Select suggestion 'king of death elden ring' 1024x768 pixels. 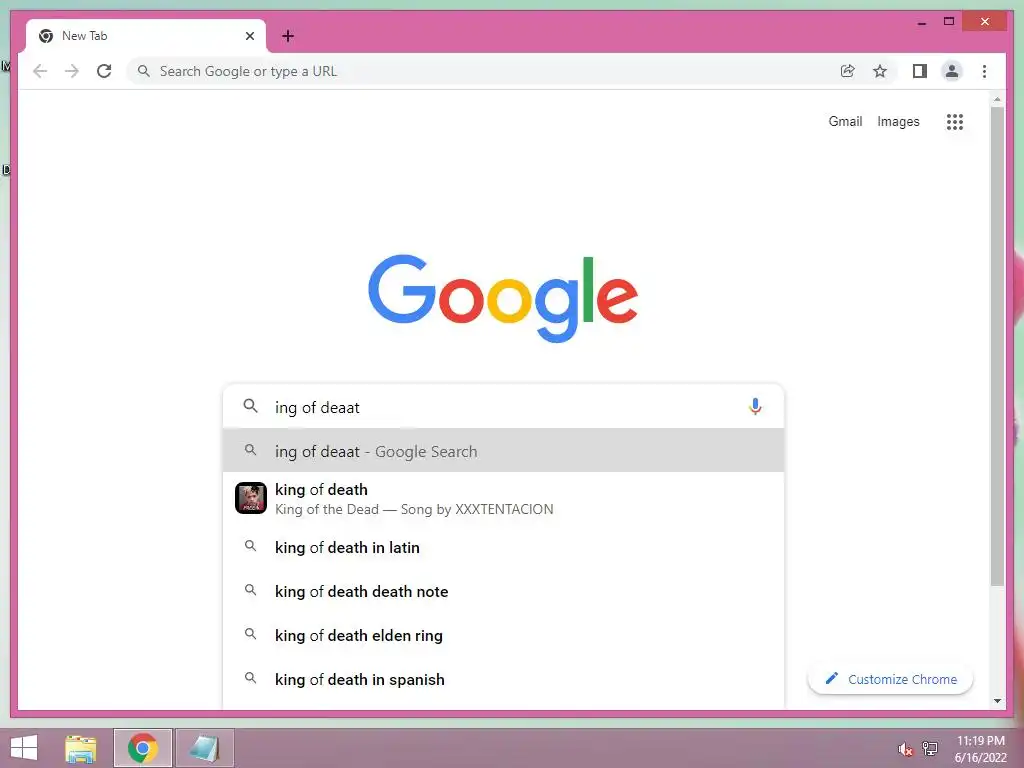(503, 635)
